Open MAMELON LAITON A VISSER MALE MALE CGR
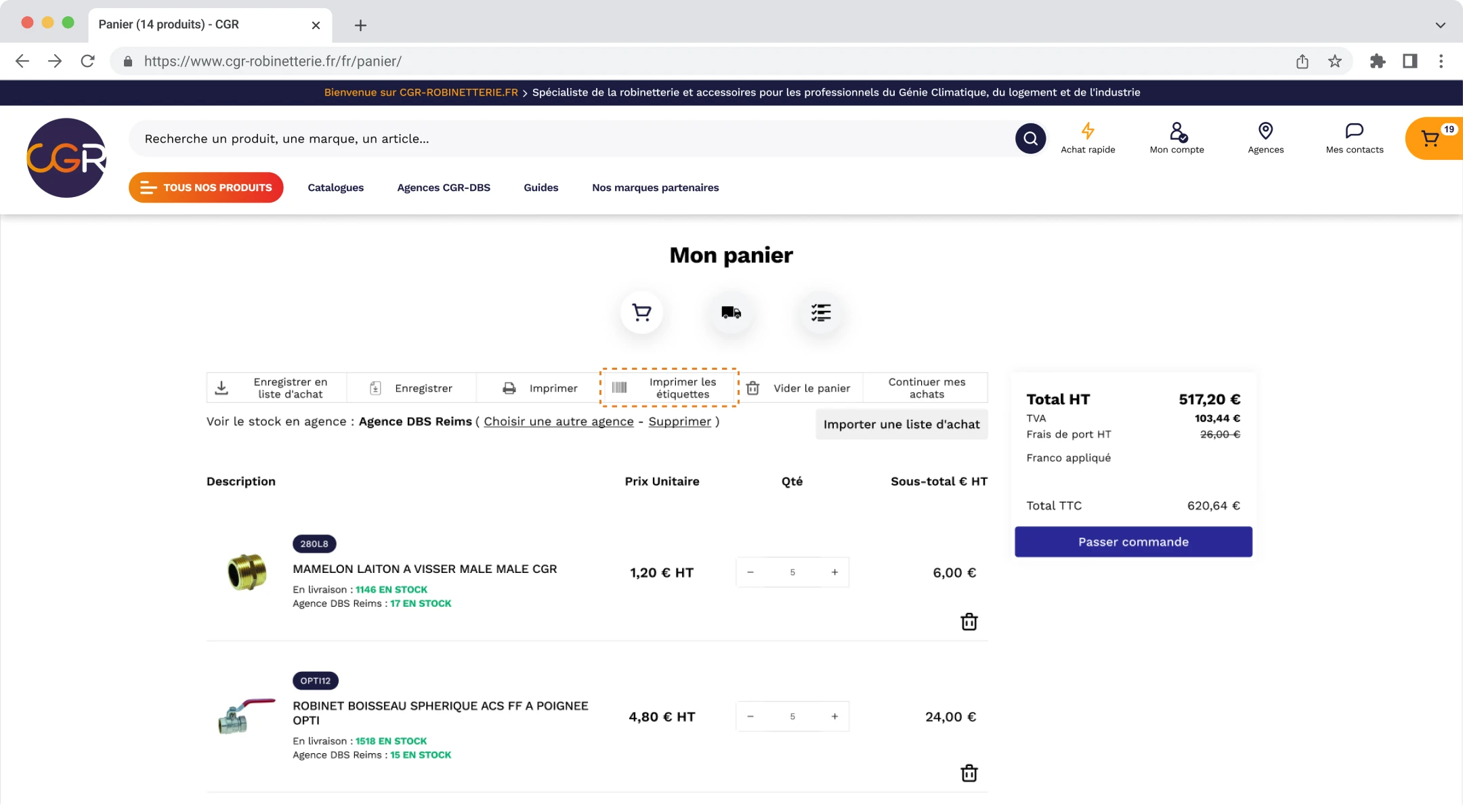 425,569
